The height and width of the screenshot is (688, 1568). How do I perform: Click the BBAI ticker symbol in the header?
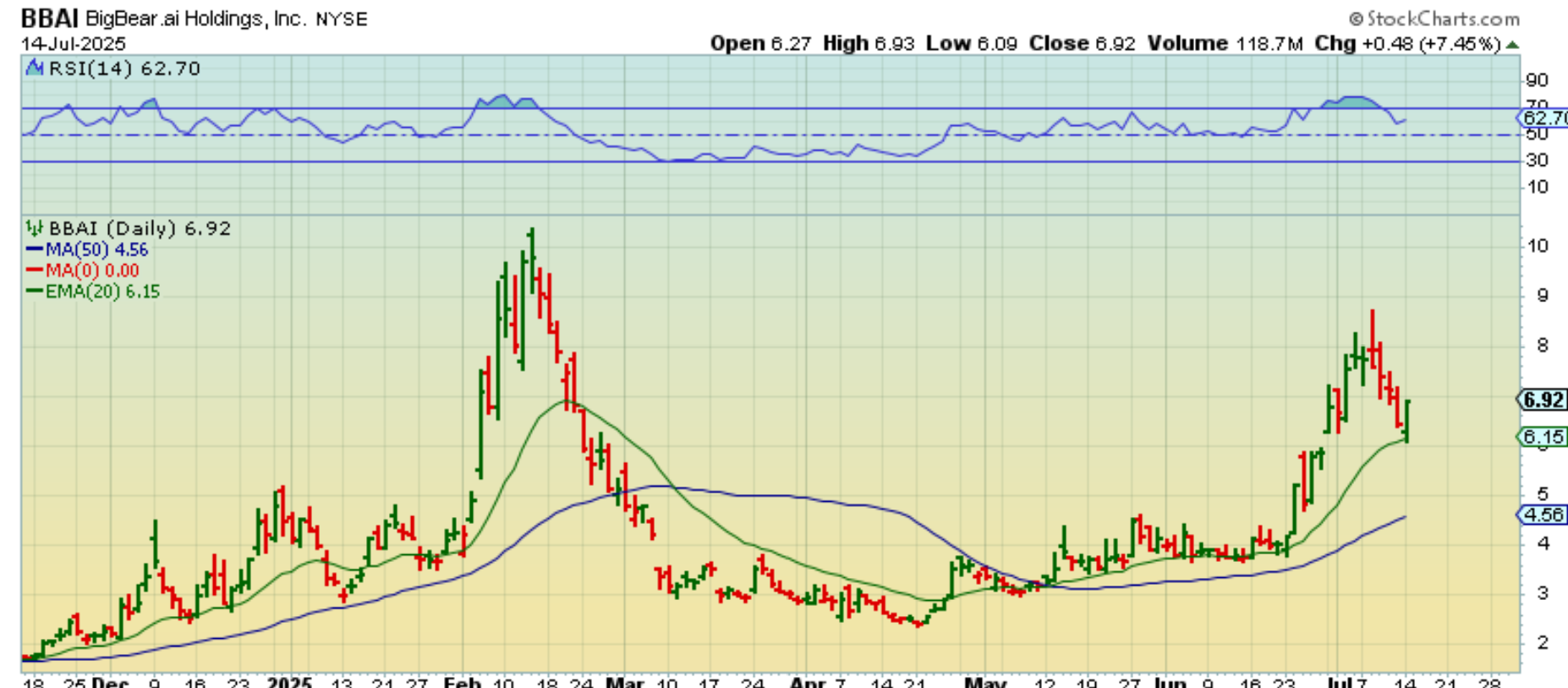tap(49, 19)
